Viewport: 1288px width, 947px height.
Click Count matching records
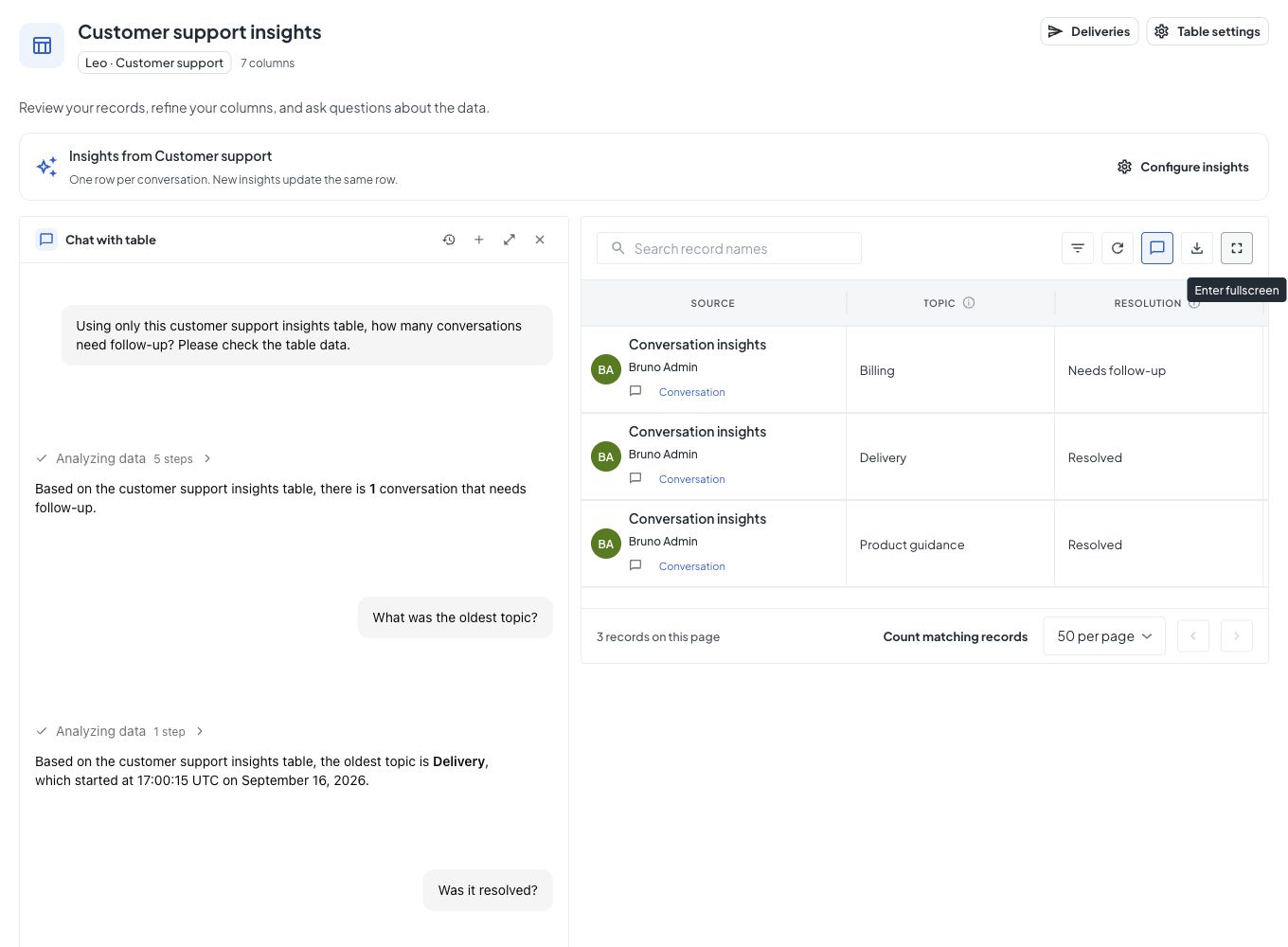(x=955, y=636)
